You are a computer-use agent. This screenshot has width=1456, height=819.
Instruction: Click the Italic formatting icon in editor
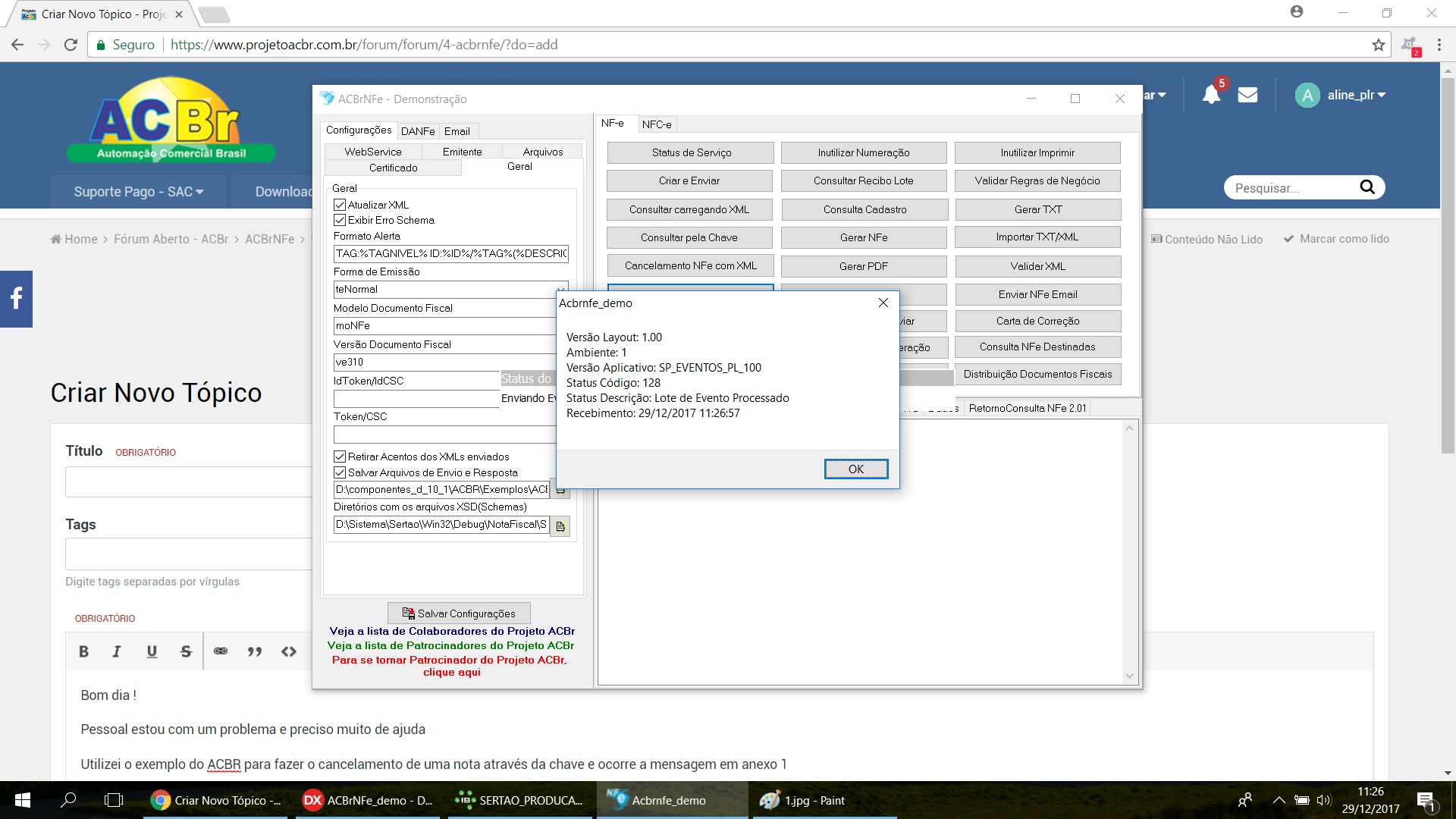click(x=117, y=651)
